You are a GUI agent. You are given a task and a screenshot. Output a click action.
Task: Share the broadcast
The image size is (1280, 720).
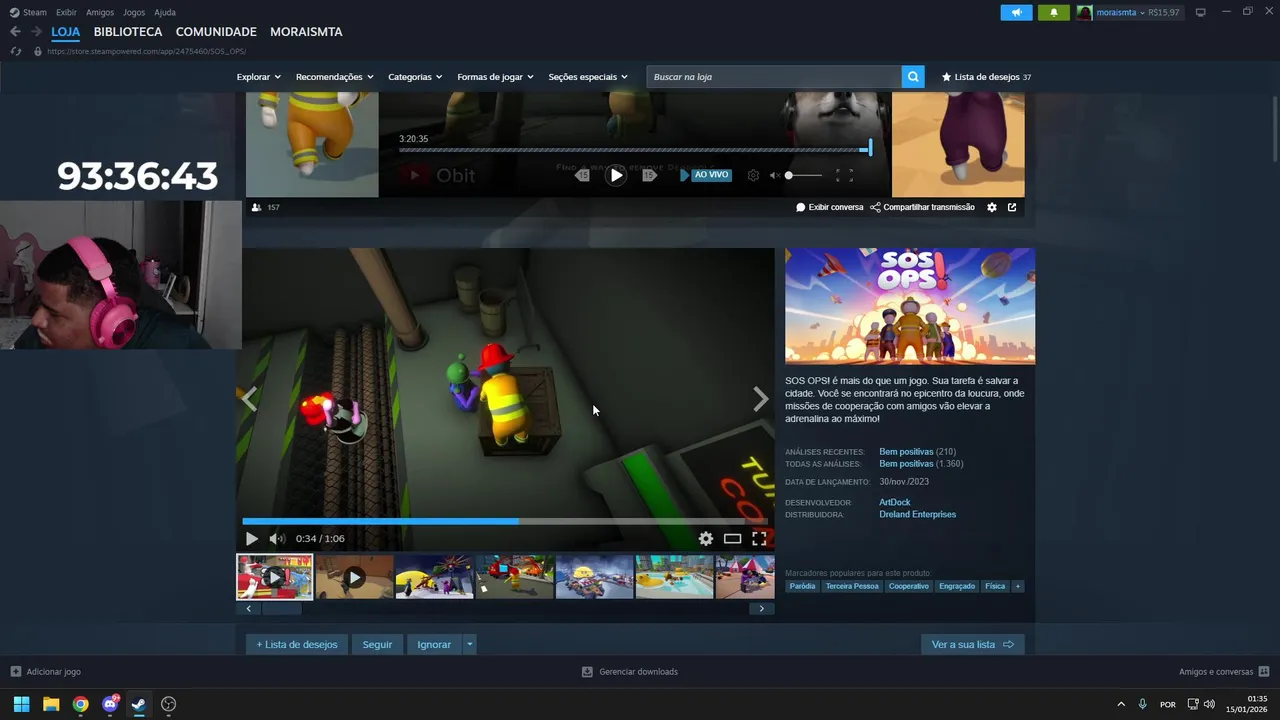[x=922, y=207]
